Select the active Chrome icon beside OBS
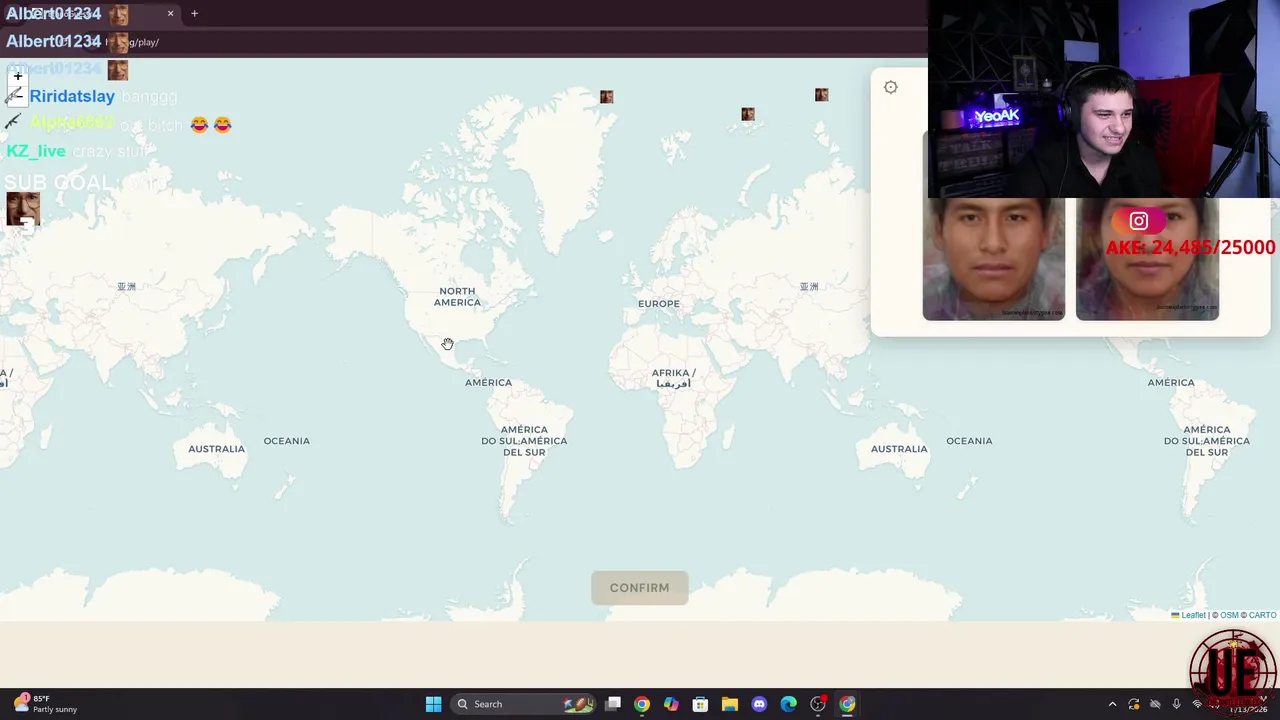The image size is (1280, 720). click(x=847, y=704)
